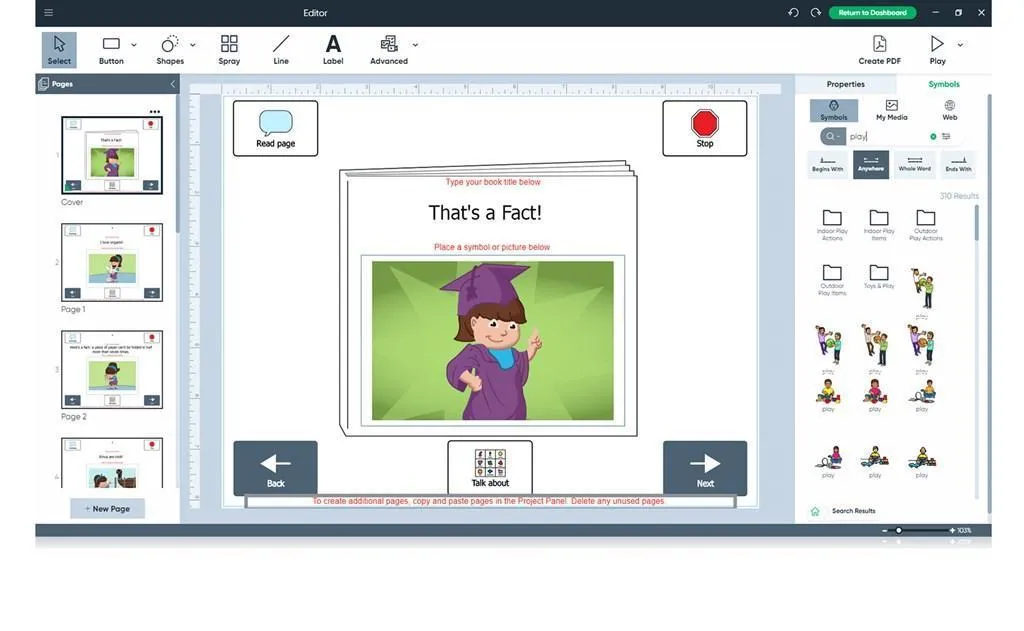
Task: Expand the Button tool dropdown arrow
Action: point(135,45)
